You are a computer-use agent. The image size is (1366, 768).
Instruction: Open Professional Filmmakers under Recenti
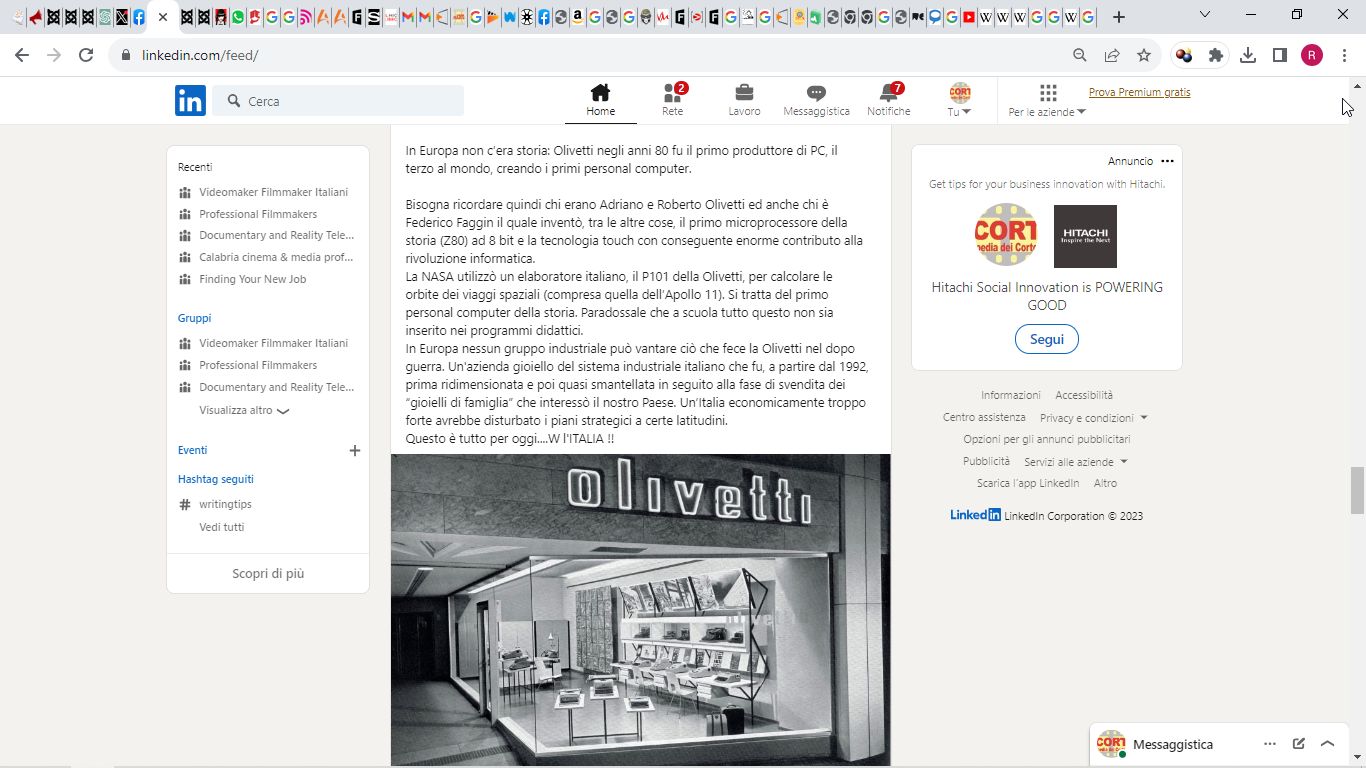tap(258, 214)
